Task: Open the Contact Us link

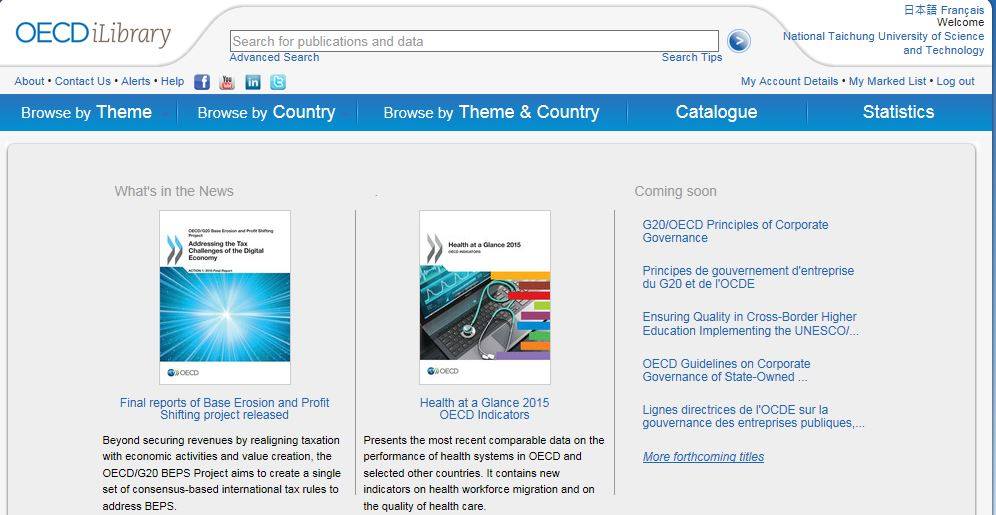Action: click(x=83, y=81)
